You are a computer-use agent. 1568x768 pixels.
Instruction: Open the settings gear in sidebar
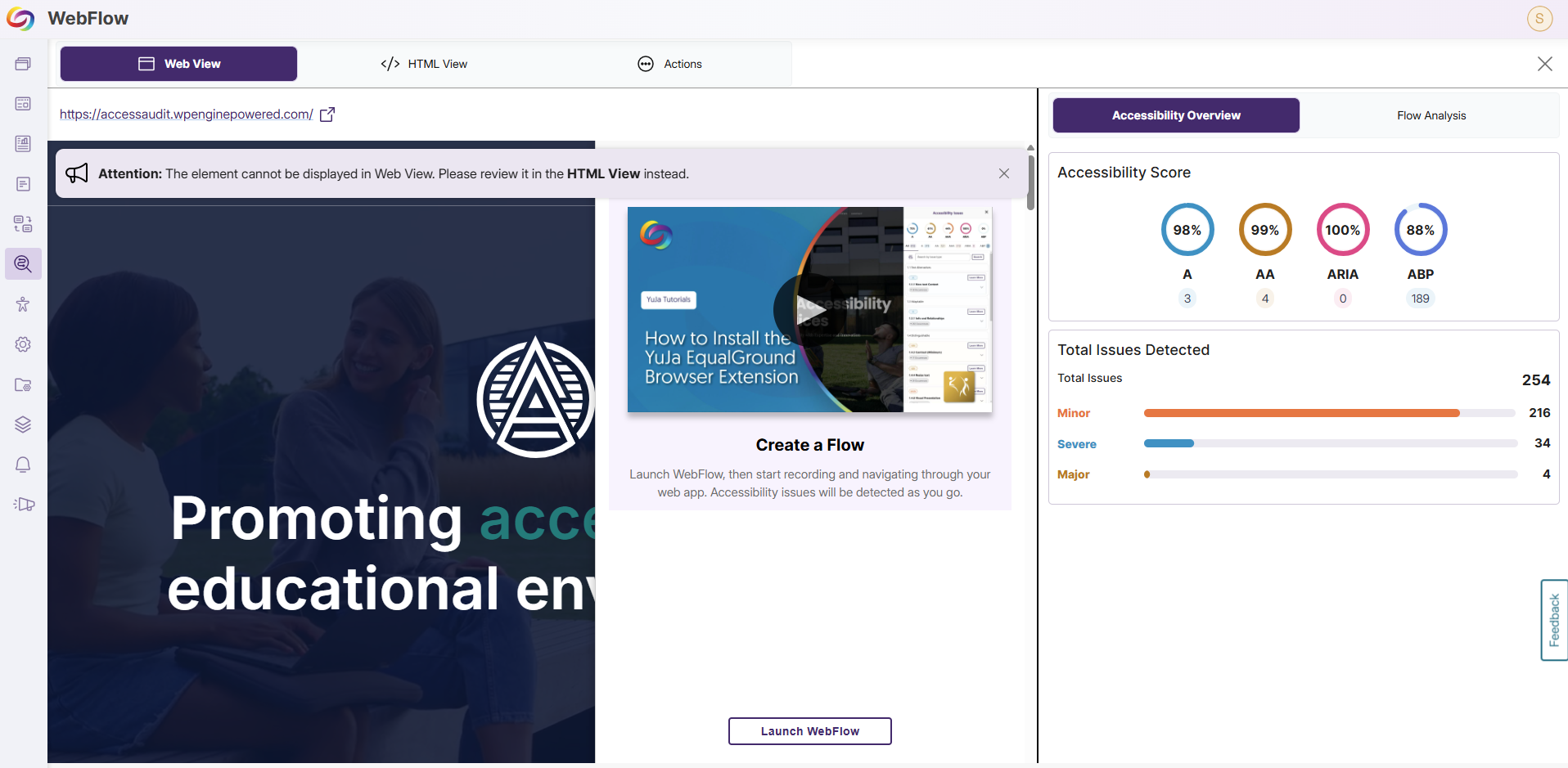click(x=23, y=344)
